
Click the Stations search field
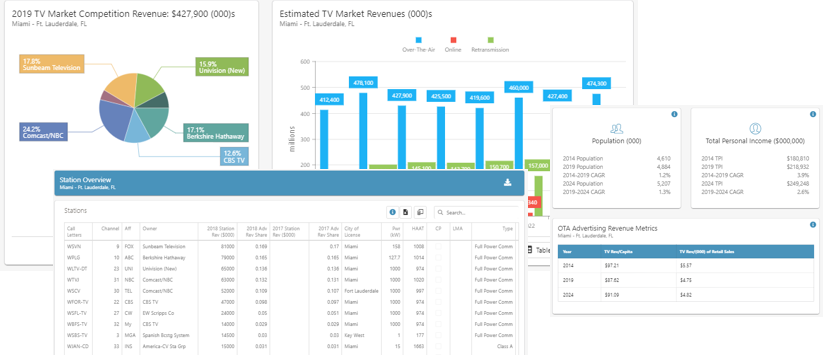click(476, 213)
